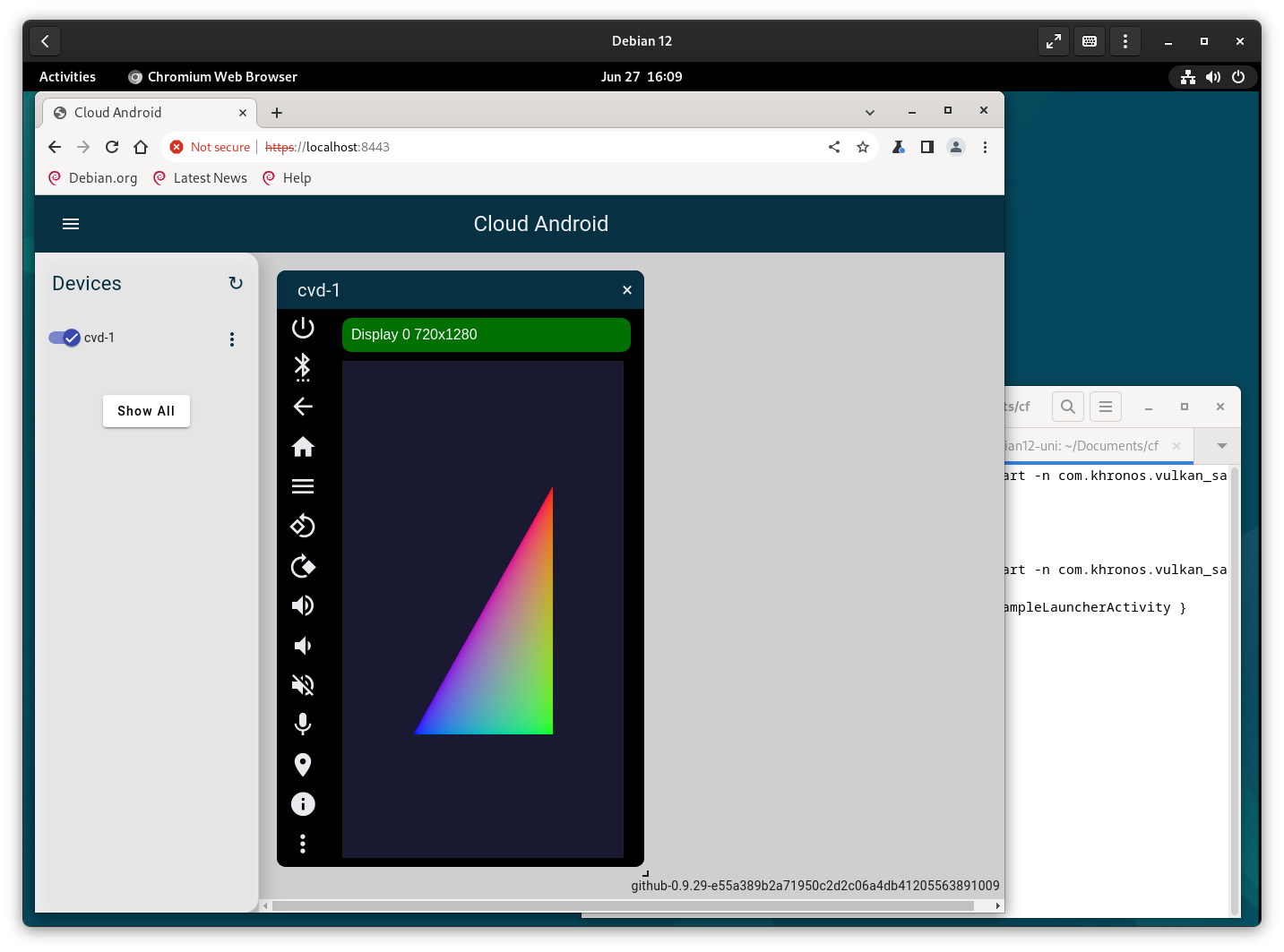Click the Show All button

(x=146, y=411)
